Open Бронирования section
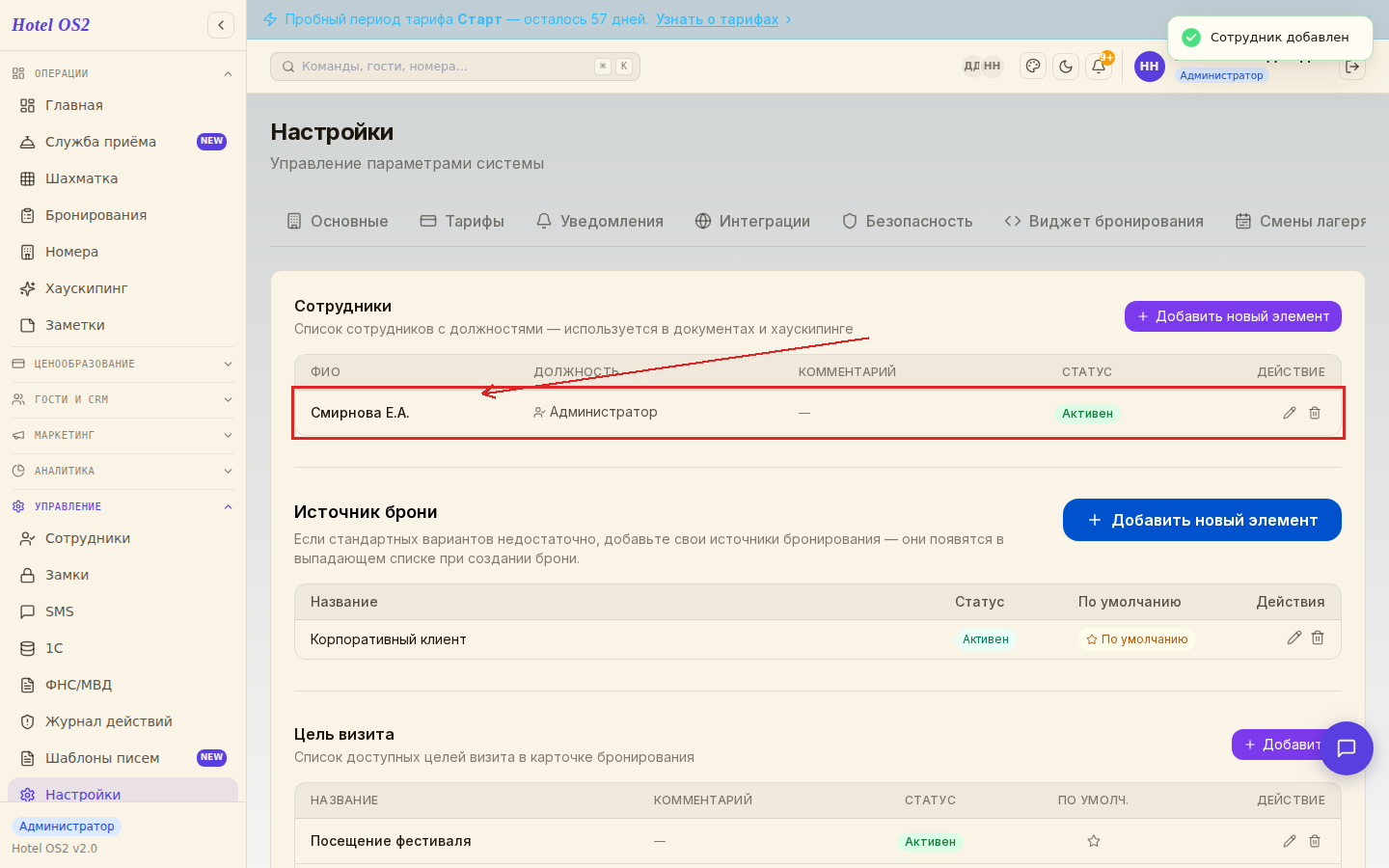 click(123, 215)
